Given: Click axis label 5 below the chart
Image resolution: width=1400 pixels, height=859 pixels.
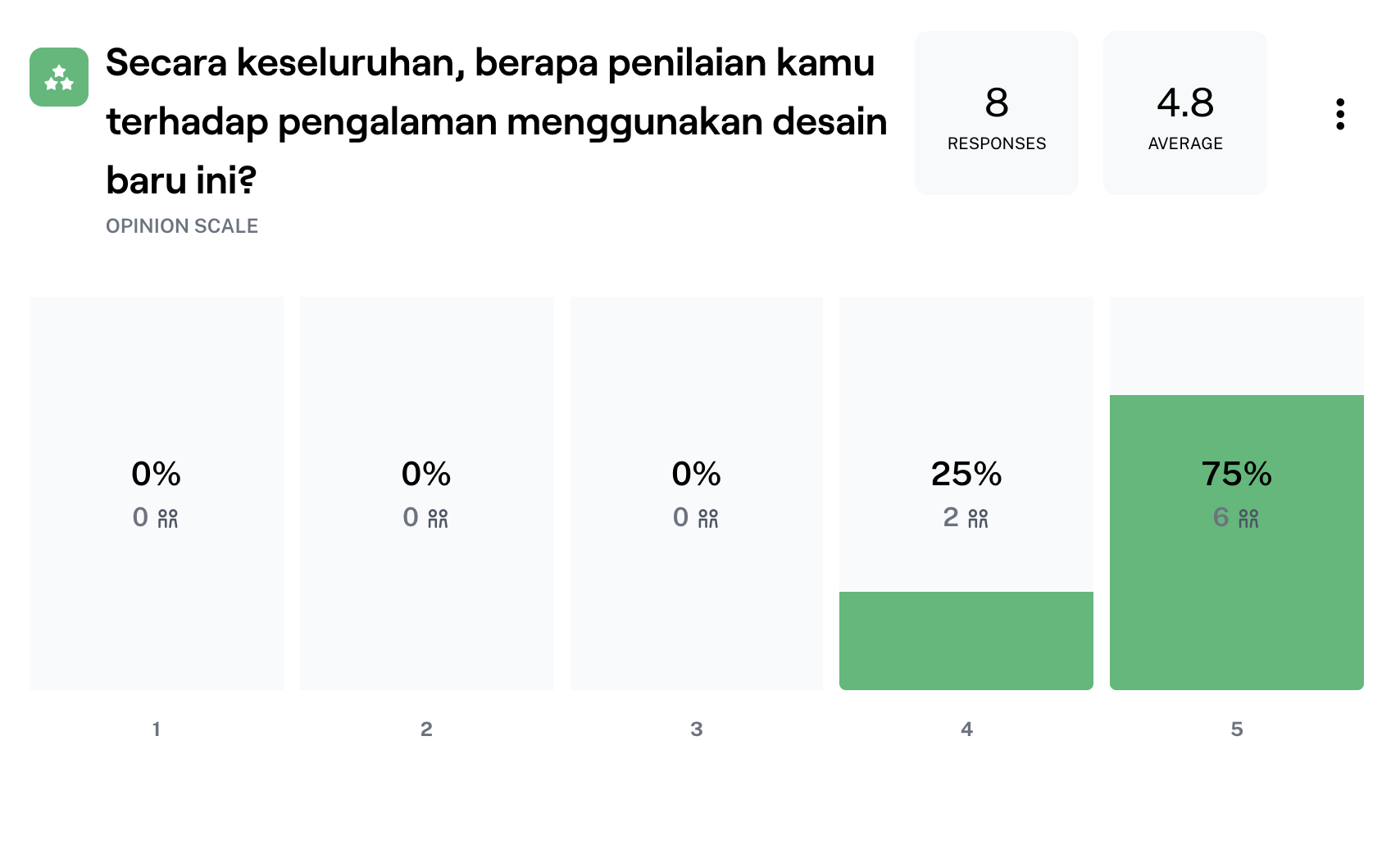Looking at the screenshot, I should 1237,729.
